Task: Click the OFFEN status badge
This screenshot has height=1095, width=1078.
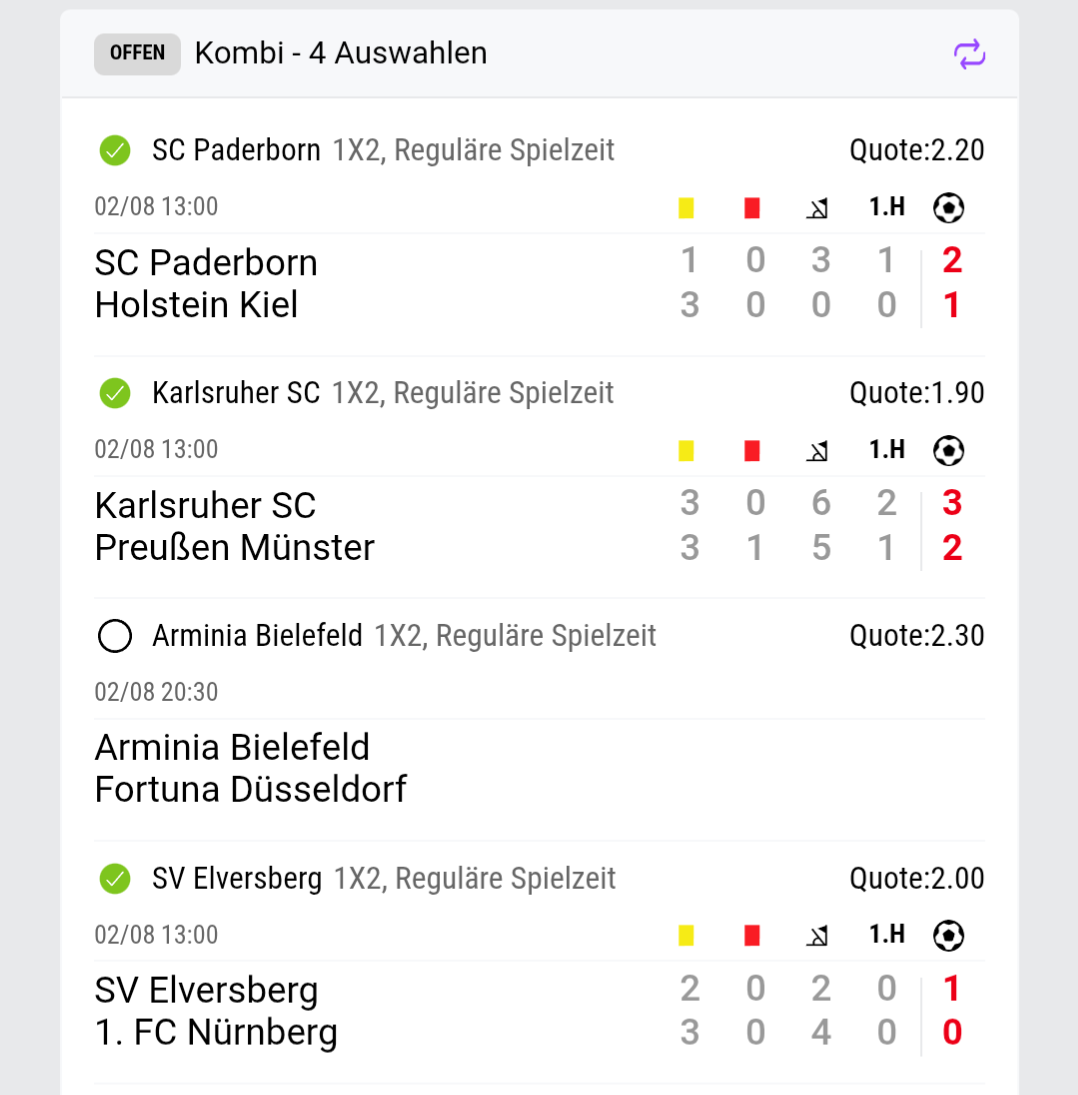Action: [138, 54]
